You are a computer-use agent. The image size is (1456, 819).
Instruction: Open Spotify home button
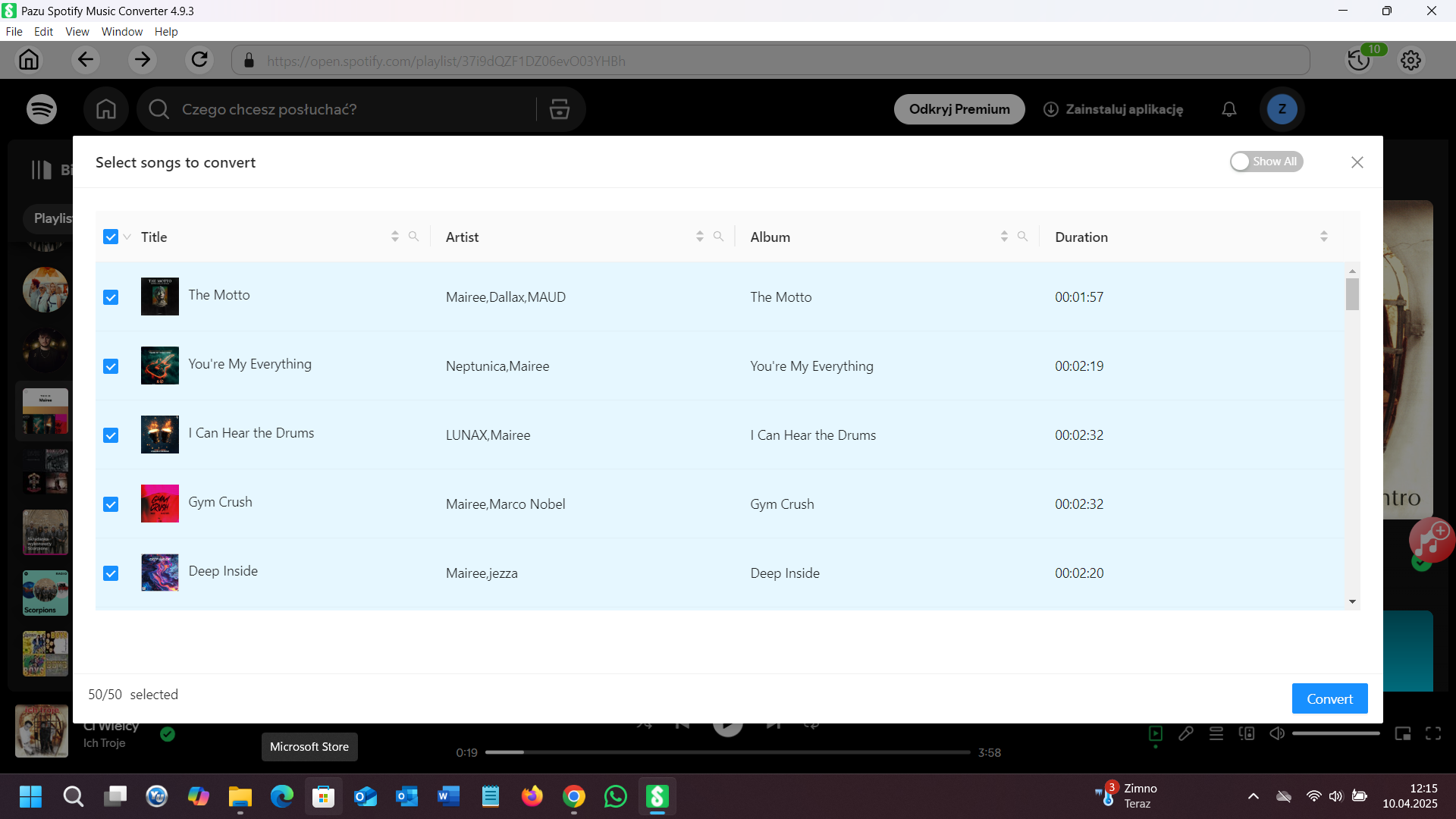point(106,109)
